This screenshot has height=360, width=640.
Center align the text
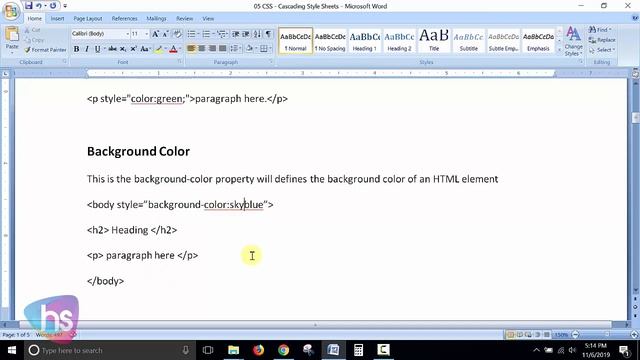pyautogui.click(x=202, y=49)
